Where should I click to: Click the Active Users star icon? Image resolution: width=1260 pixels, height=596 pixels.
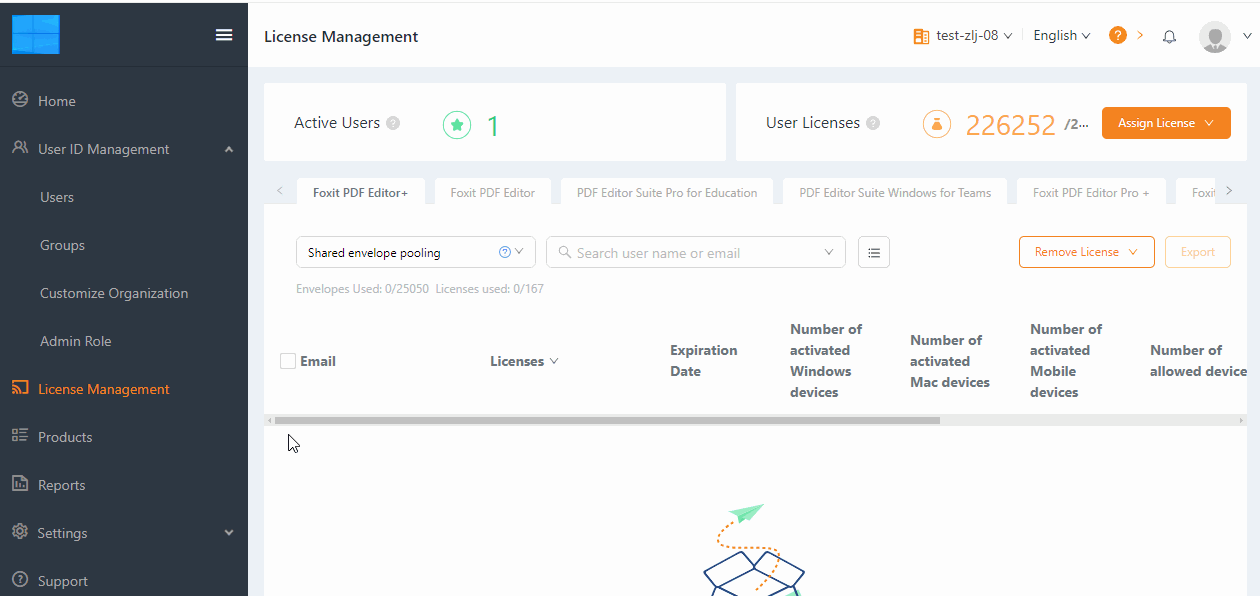pyautogui.click(x=457, y=125)
